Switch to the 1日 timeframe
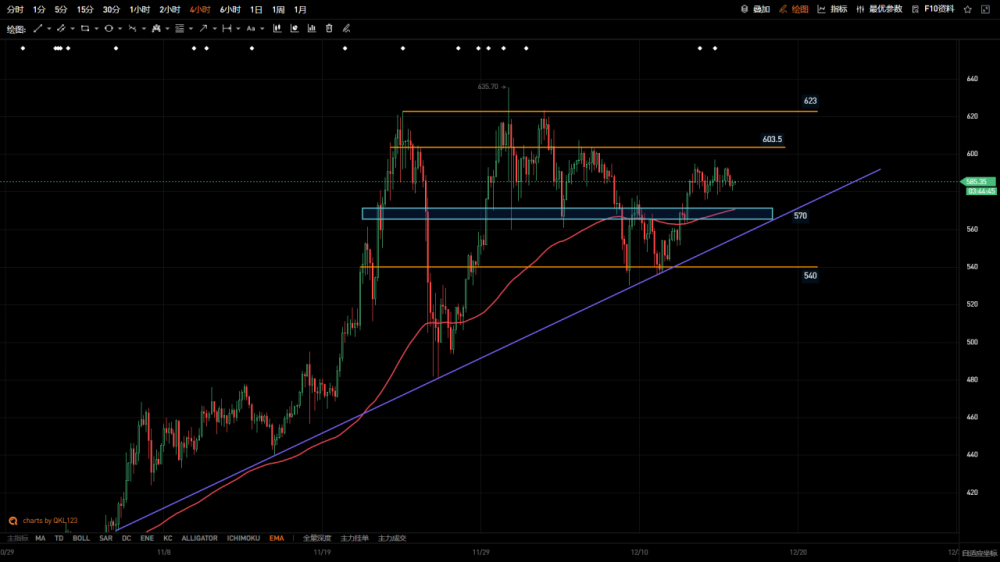The image size is (1000, 562). tap(256, 10)
